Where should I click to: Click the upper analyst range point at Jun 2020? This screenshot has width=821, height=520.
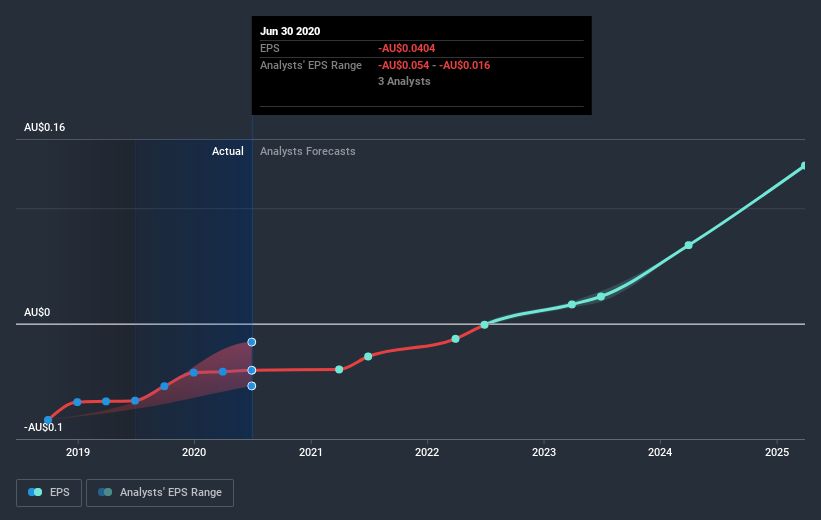[x=252, y=342]
